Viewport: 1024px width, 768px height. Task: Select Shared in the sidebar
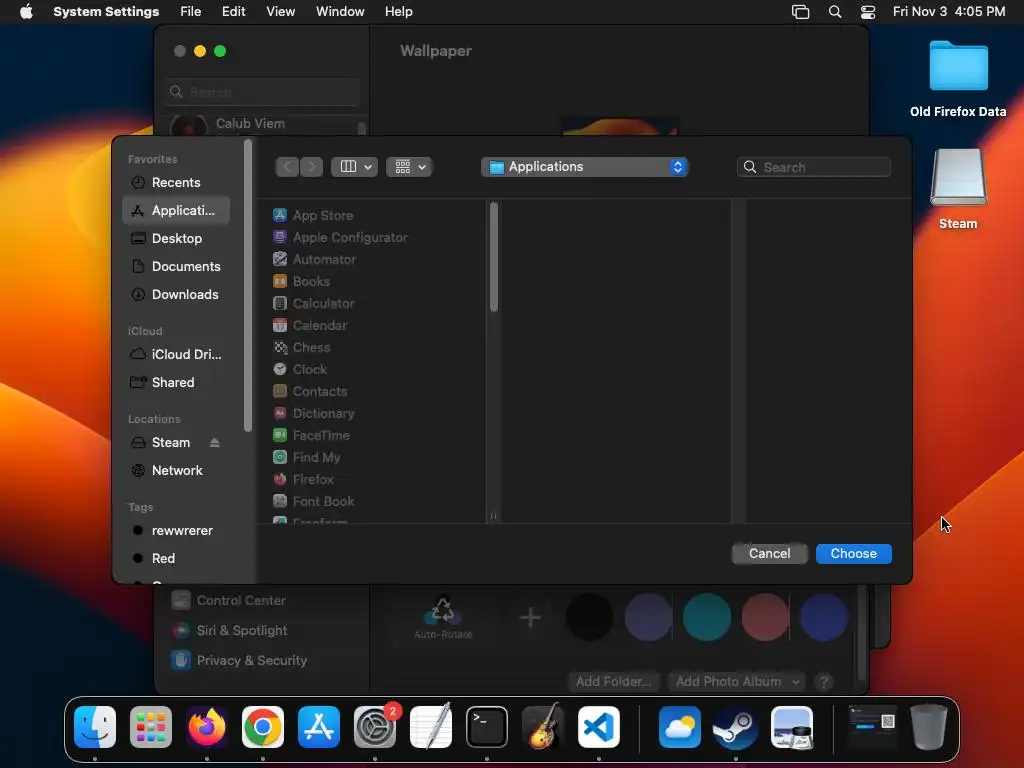(x=176, y=383)
